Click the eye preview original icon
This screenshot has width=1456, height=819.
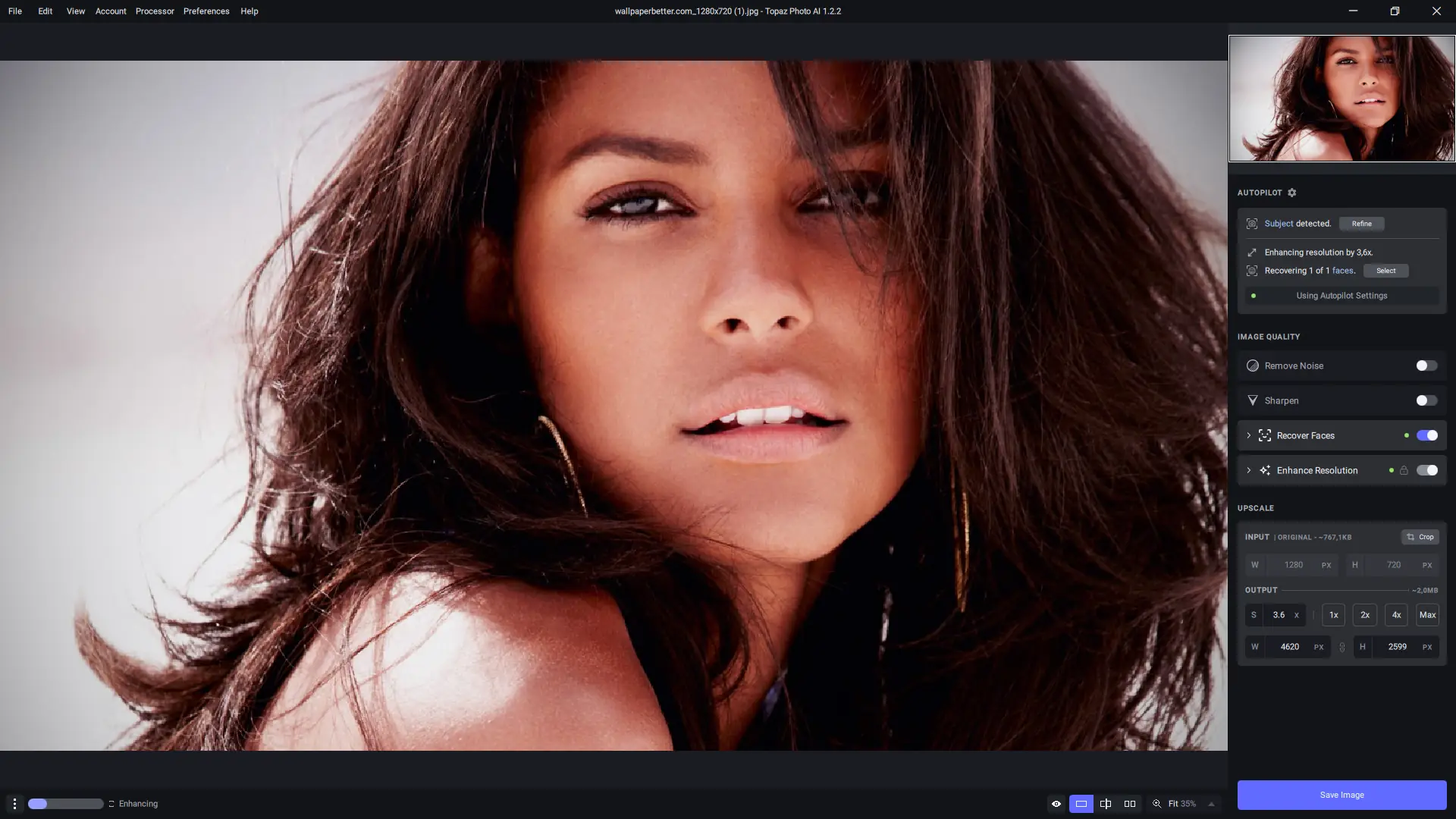(x=1056, y=804)
